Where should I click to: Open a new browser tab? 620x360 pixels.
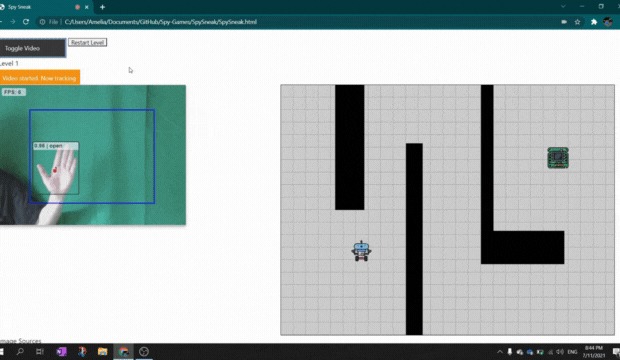click(102, 7)
